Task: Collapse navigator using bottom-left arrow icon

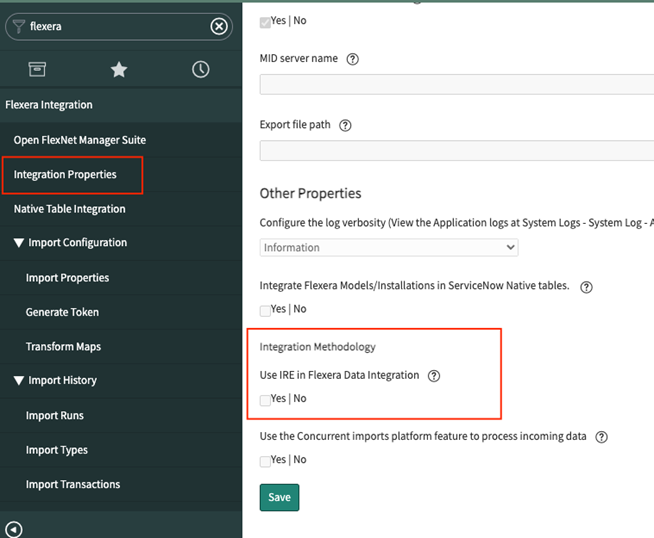Action: click(14, 529)
